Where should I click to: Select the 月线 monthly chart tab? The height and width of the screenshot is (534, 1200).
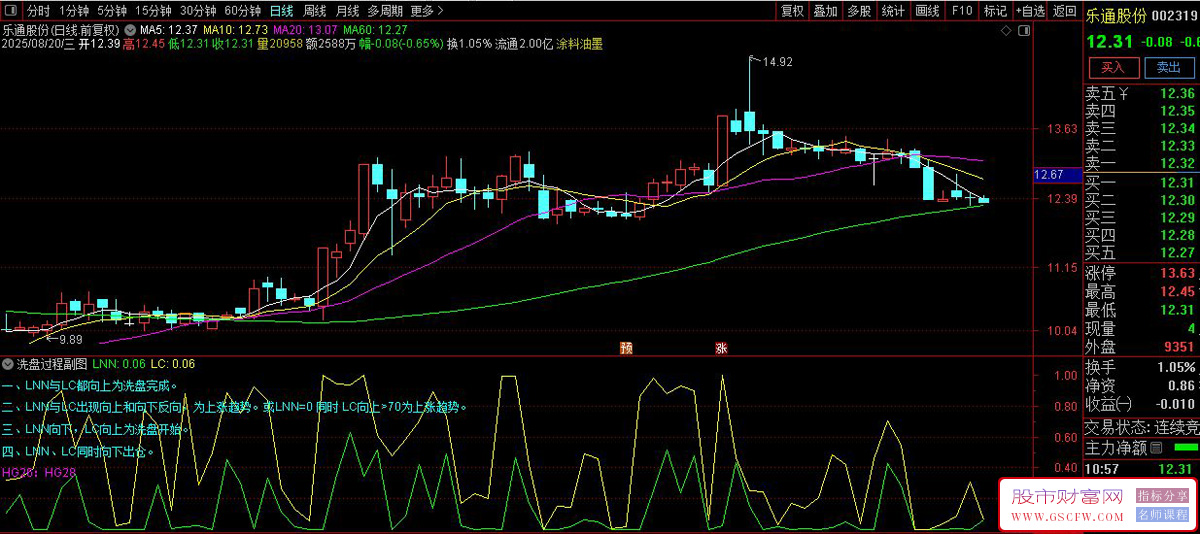point(348,11)
